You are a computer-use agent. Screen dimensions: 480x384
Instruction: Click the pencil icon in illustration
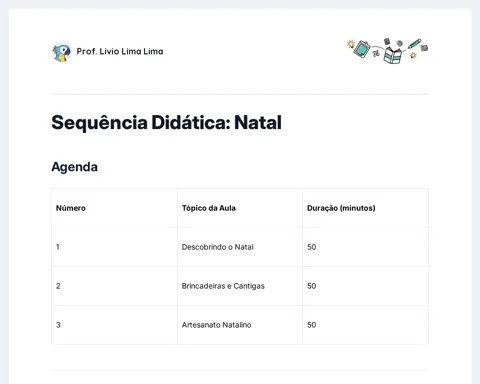(414, 44)
